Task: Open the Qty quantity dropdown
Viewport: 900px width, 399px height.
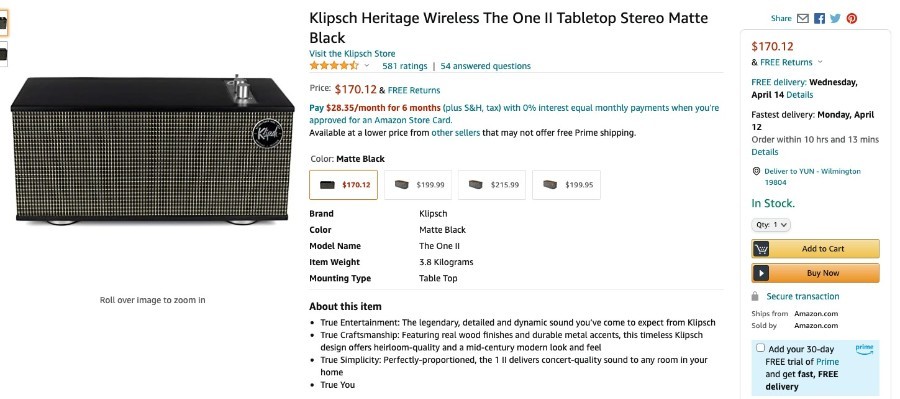Action: tap(771, 225)
